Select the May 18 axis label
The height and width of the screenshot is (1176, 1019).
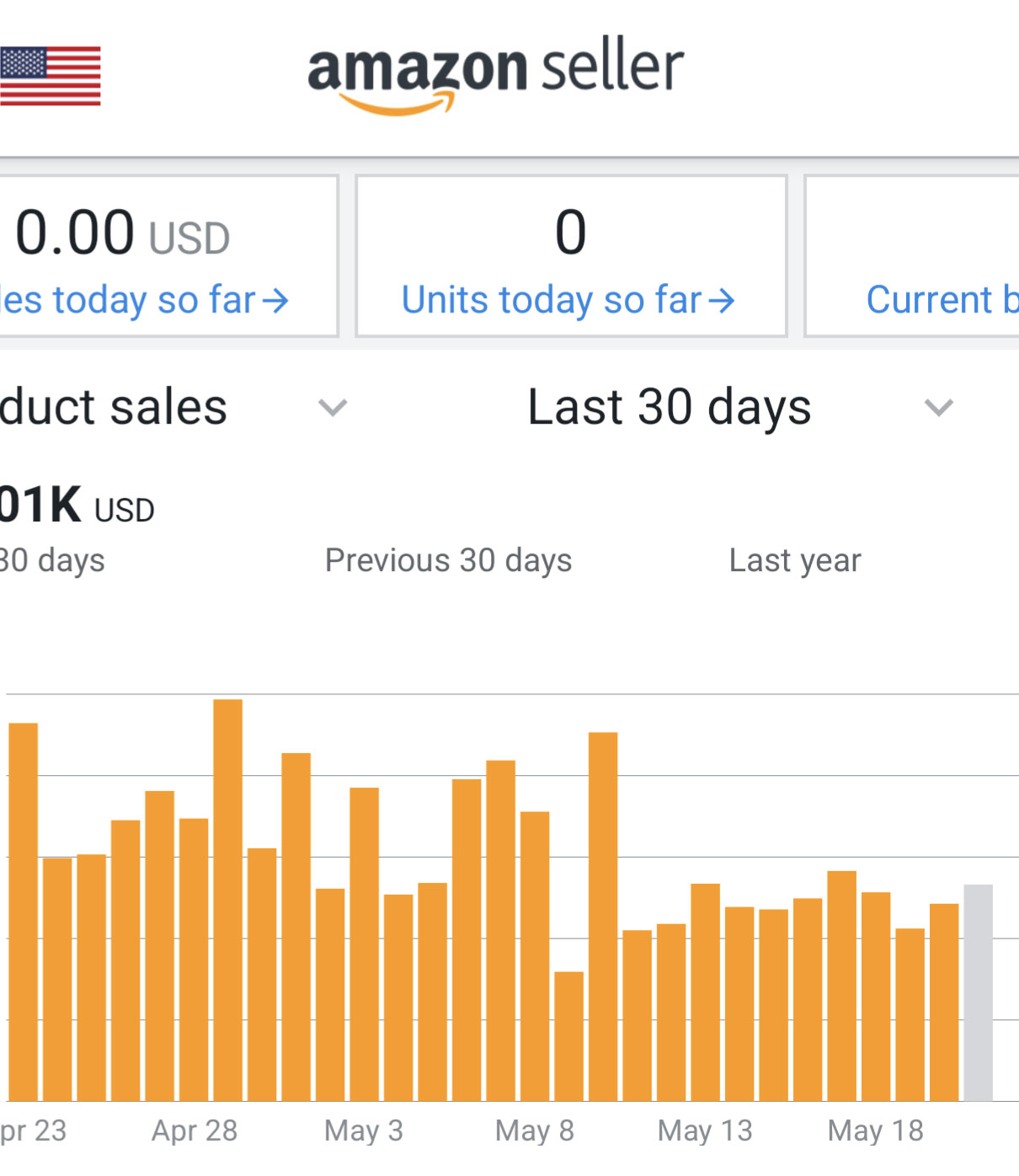pos(876,1131)
